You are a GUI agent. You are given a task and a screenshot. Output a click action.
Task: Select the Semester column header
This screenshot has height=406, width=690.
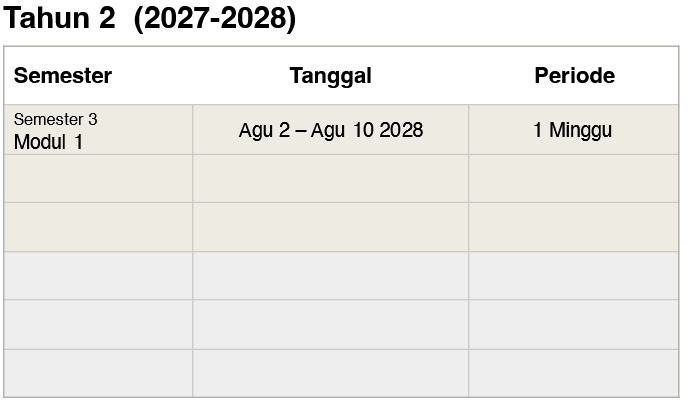[x=63, y=76]
